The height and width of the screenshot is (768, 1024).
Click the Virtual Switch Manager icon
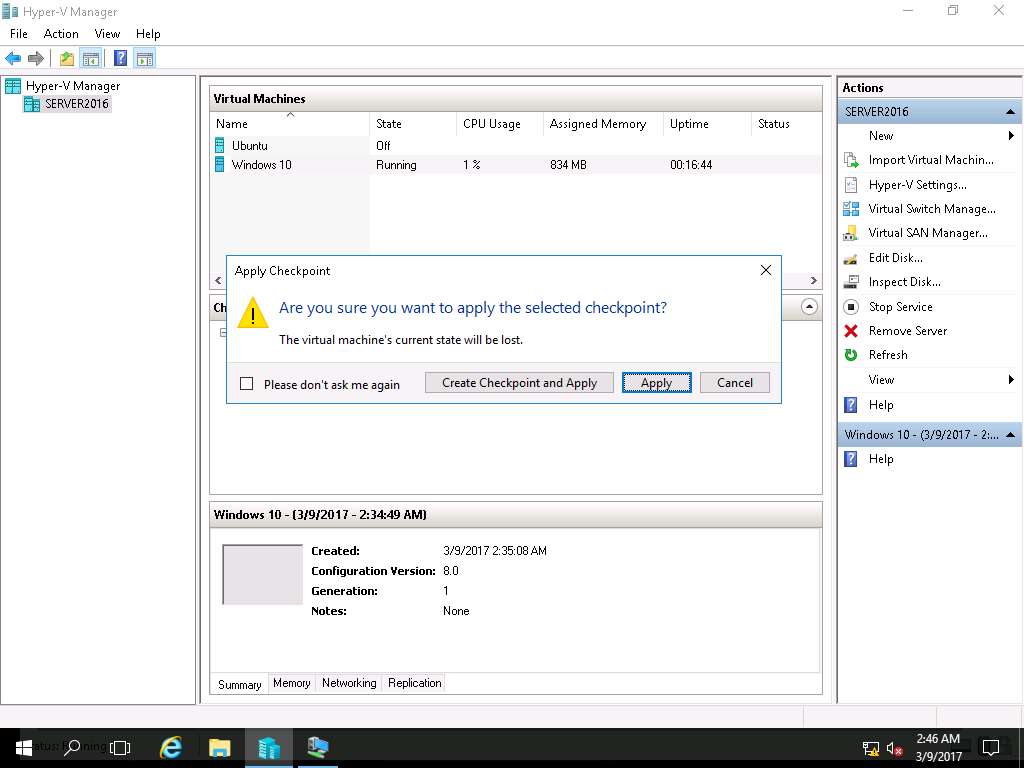tap(851, 209)
